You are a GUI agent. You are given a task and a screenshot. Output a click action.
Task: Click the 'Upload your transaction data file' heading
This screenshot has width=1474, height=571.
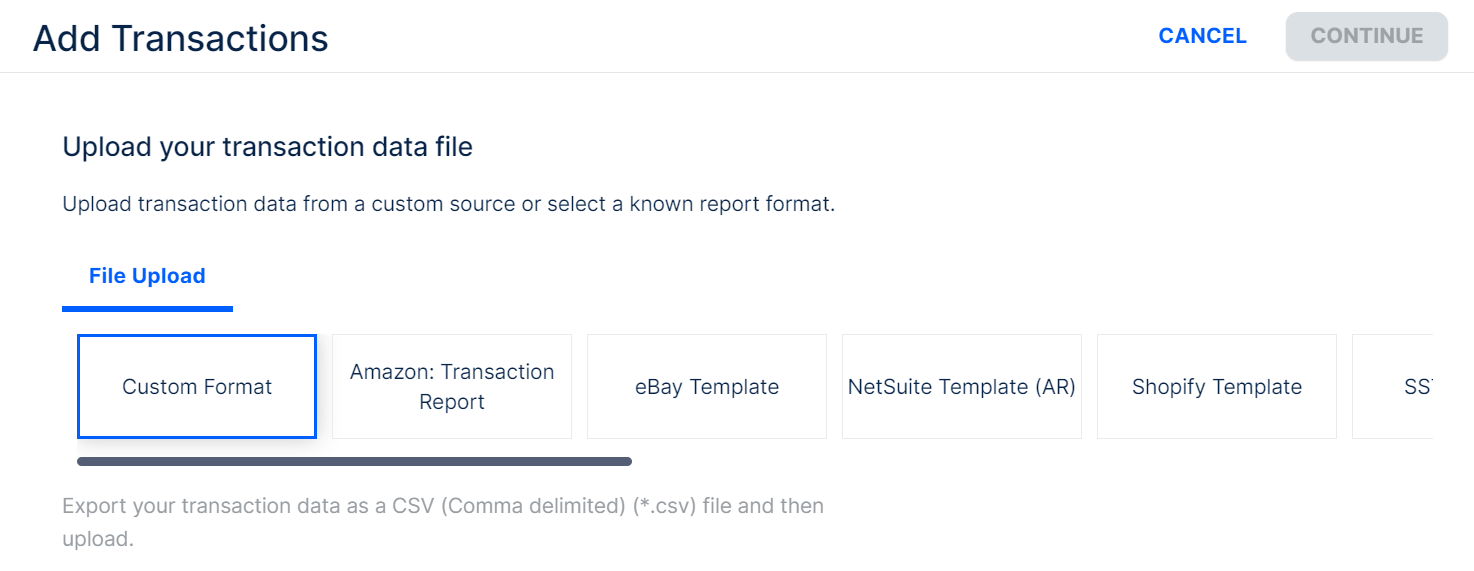267,148
